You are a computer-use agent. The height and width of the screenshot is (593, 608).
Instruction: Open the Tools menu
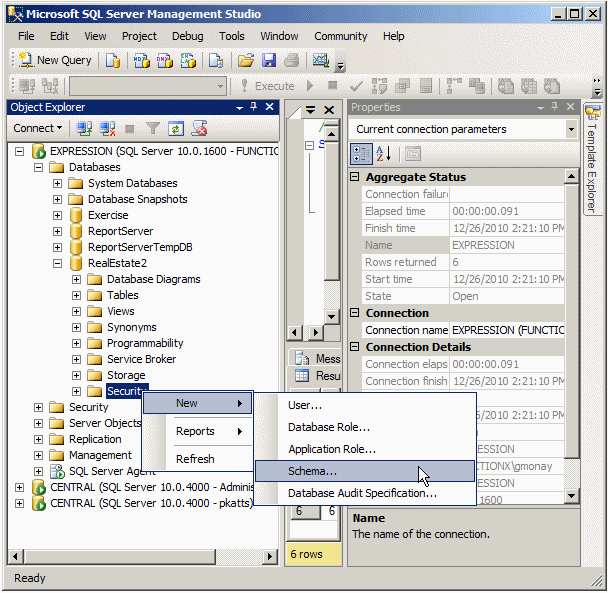pos(231,36)
